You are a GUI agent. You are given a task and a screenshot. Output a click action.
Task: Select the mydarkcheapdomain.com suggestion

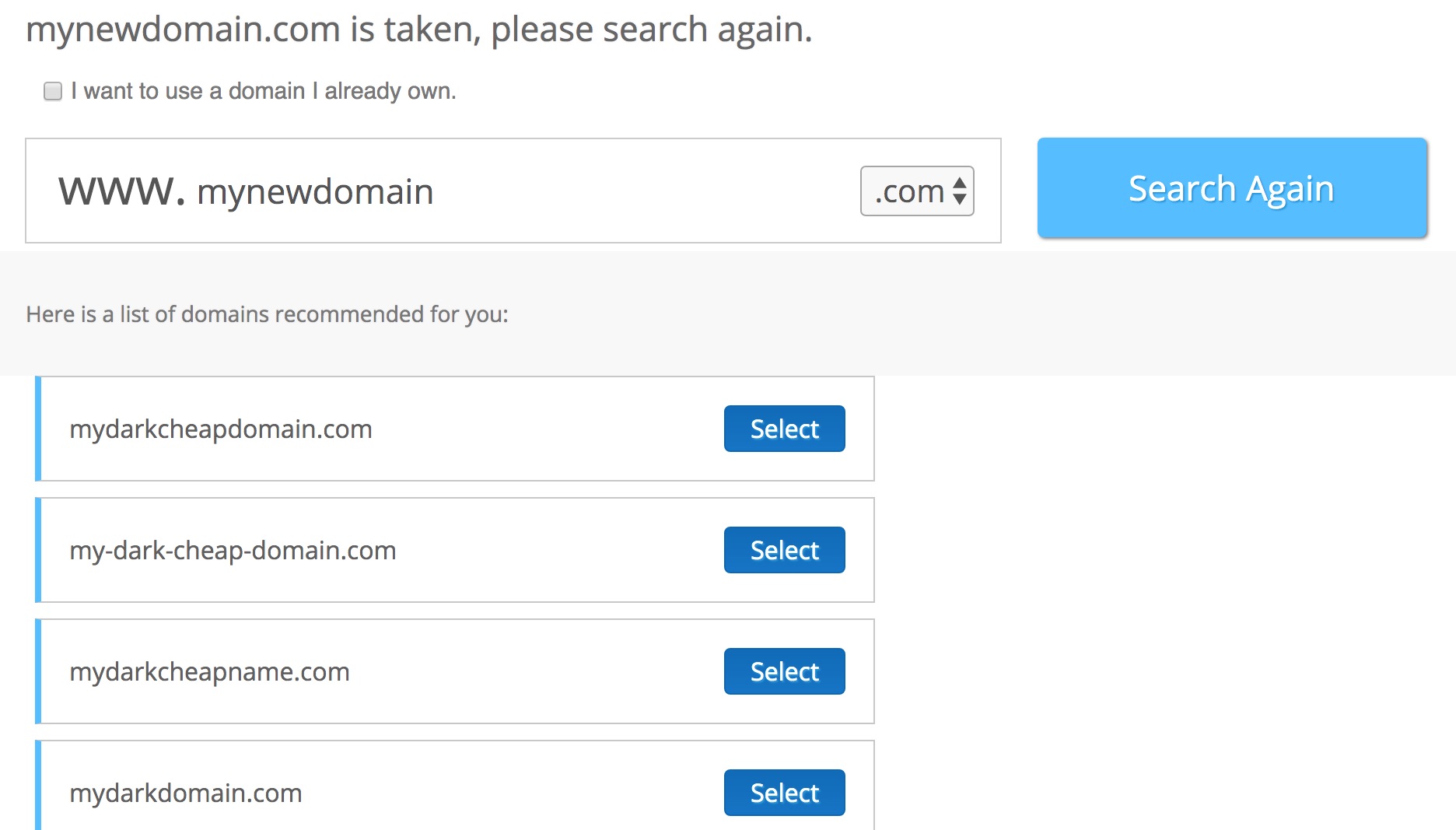coord(783,428)
